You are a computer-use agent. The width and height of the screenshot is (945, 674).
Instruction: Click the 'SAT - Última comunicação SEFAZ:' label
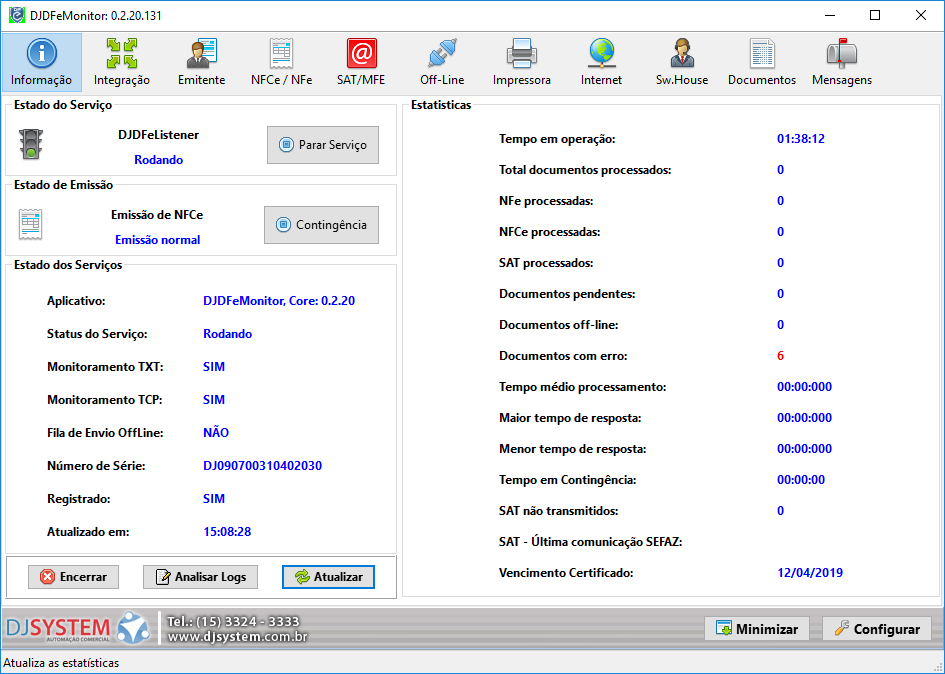click(x=591, y=542)
